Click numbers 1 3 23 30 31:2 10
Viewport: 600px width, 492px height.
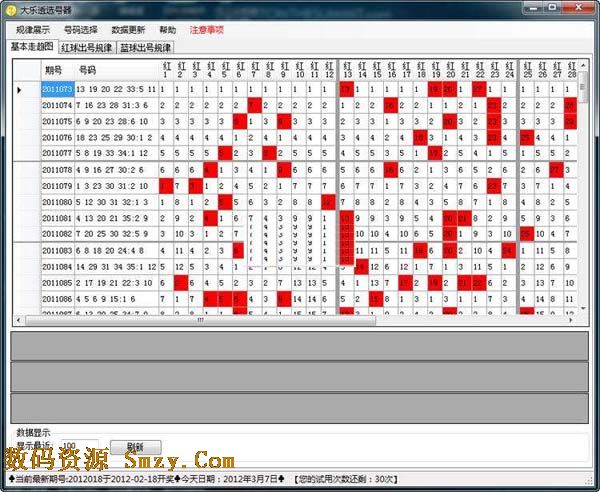pyautogui.click(x=112, y=186)
